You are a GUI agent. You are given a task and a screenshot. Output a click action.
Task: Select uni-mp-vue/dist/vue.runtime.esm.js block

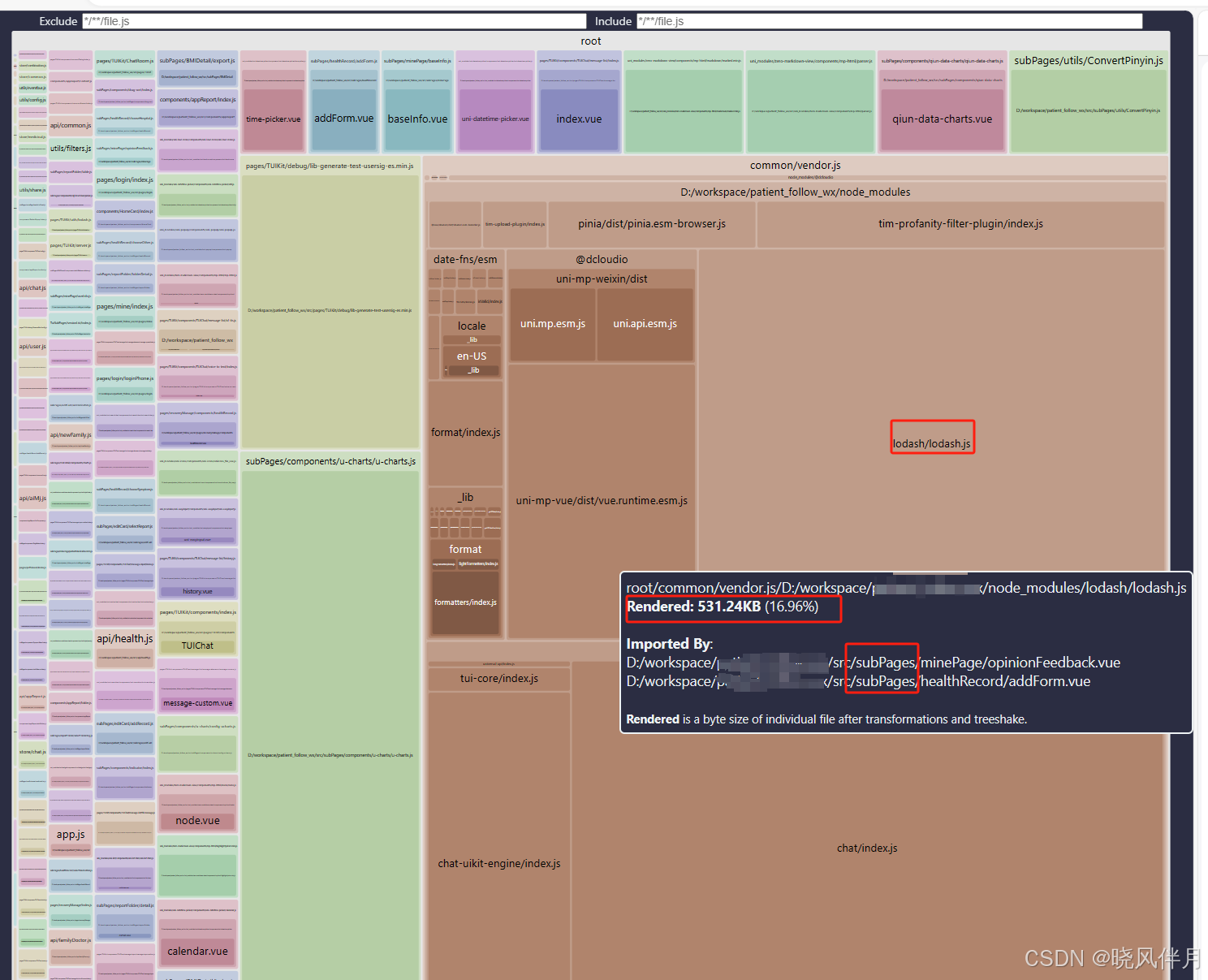pyautogui.click(x=602, y=501)
